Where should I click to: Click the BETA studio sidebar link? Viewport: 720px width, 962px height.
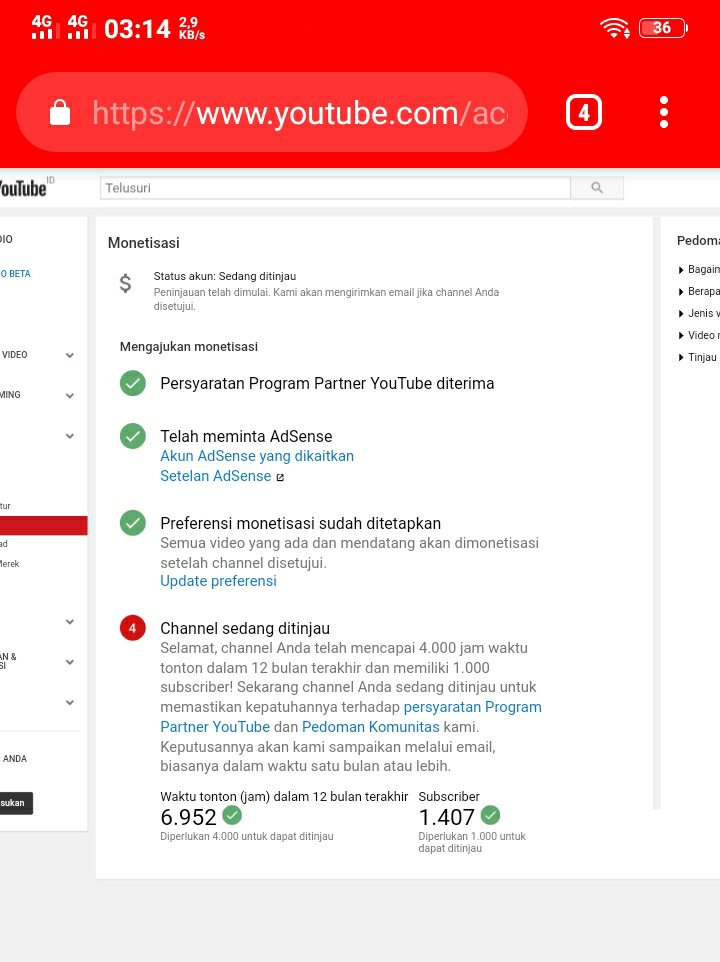(x=15, y=274)
